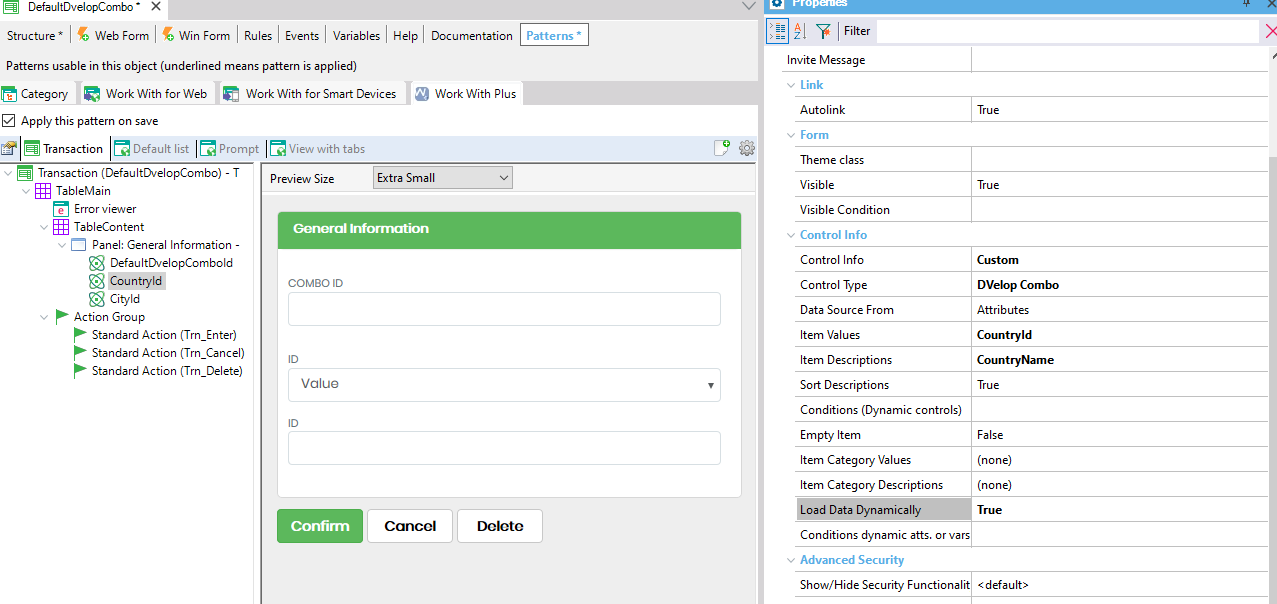Image resolution: width=1277 pixels, height=604 pixels.
Task: Sort properties alphabetically with the AZ icon
Action: click(799, 31)
